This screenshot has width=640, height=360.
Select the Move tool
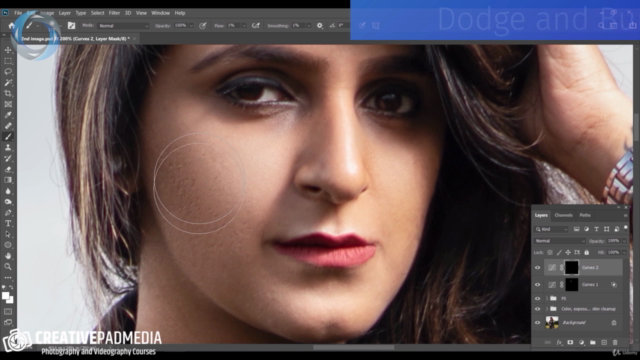click(x=8, y=50)
